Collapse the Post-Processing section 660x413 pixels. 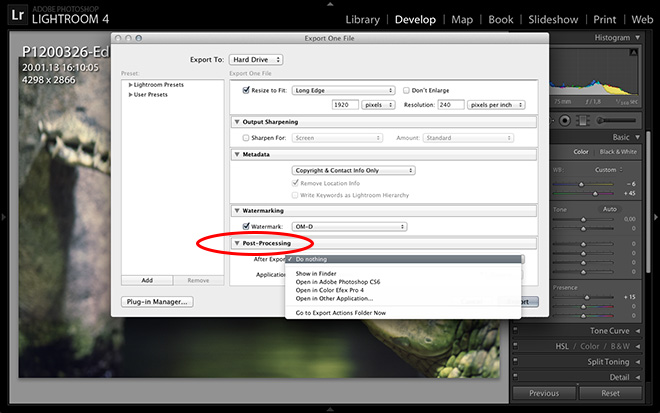[x=237, y=243]
